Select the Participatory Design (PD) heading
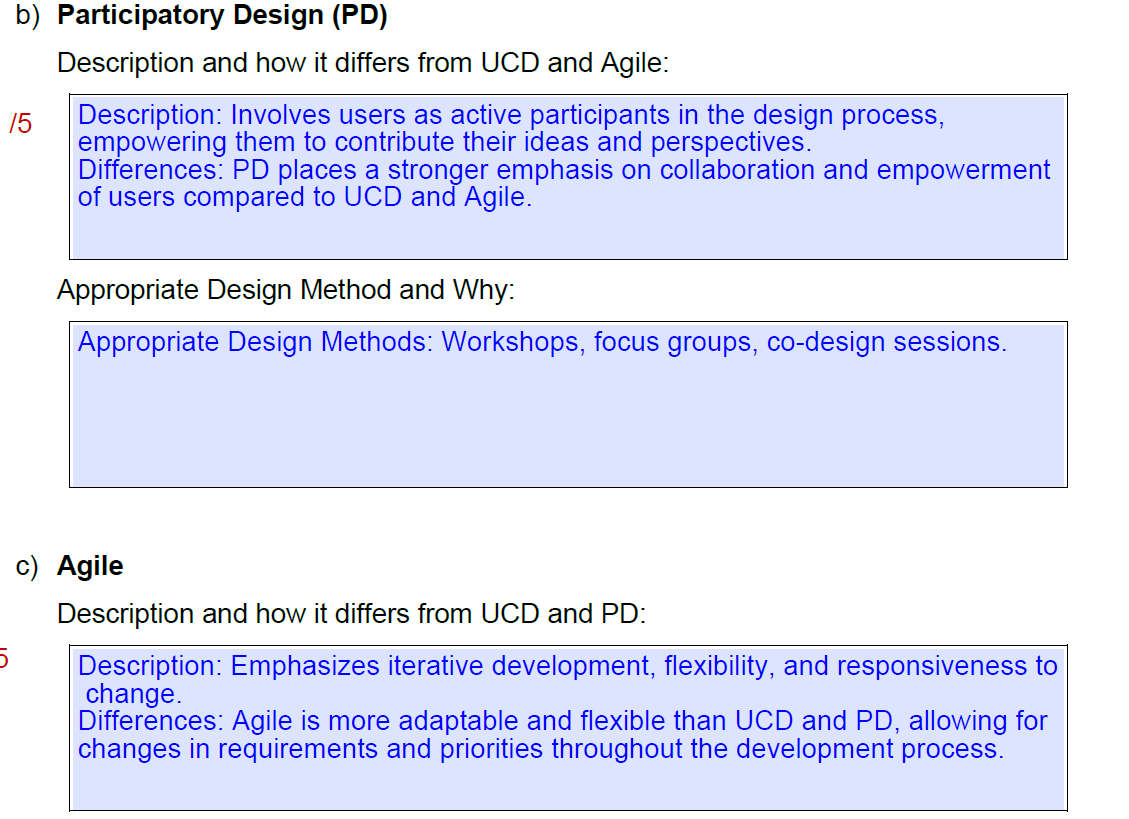The image size is (1129, 819). [x=222, y=15]
